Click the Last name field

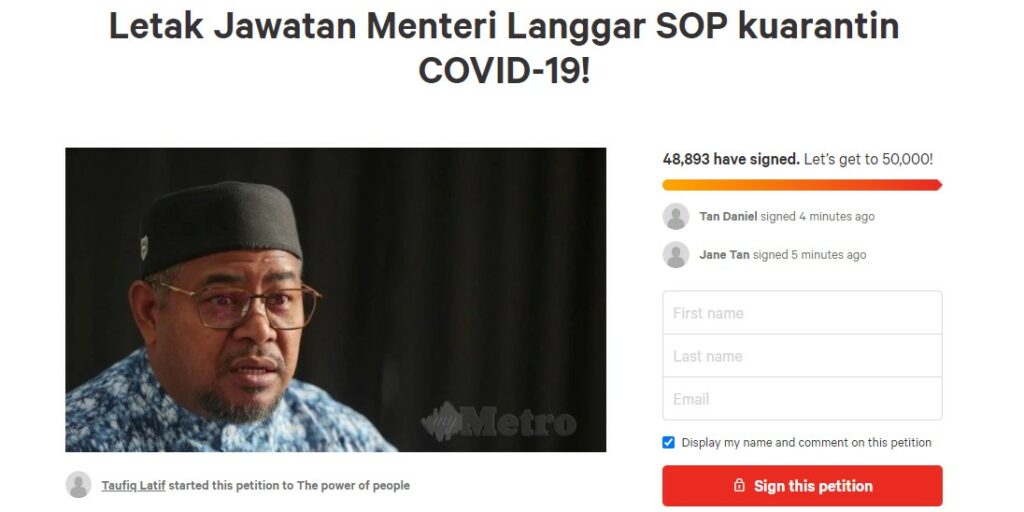(x=802, y=356)
